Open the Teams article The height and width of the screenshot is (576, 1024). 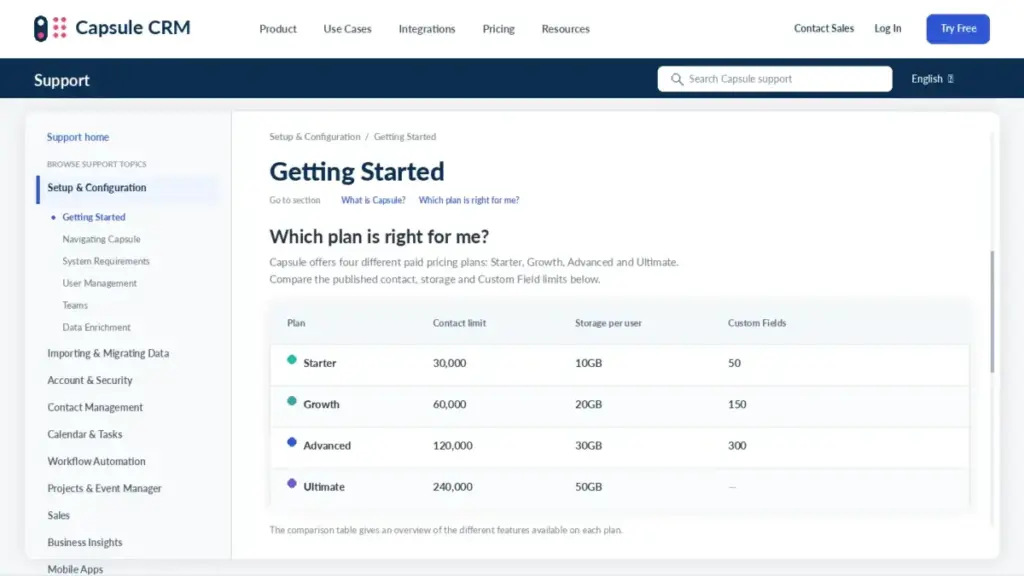tap(74, 305)
